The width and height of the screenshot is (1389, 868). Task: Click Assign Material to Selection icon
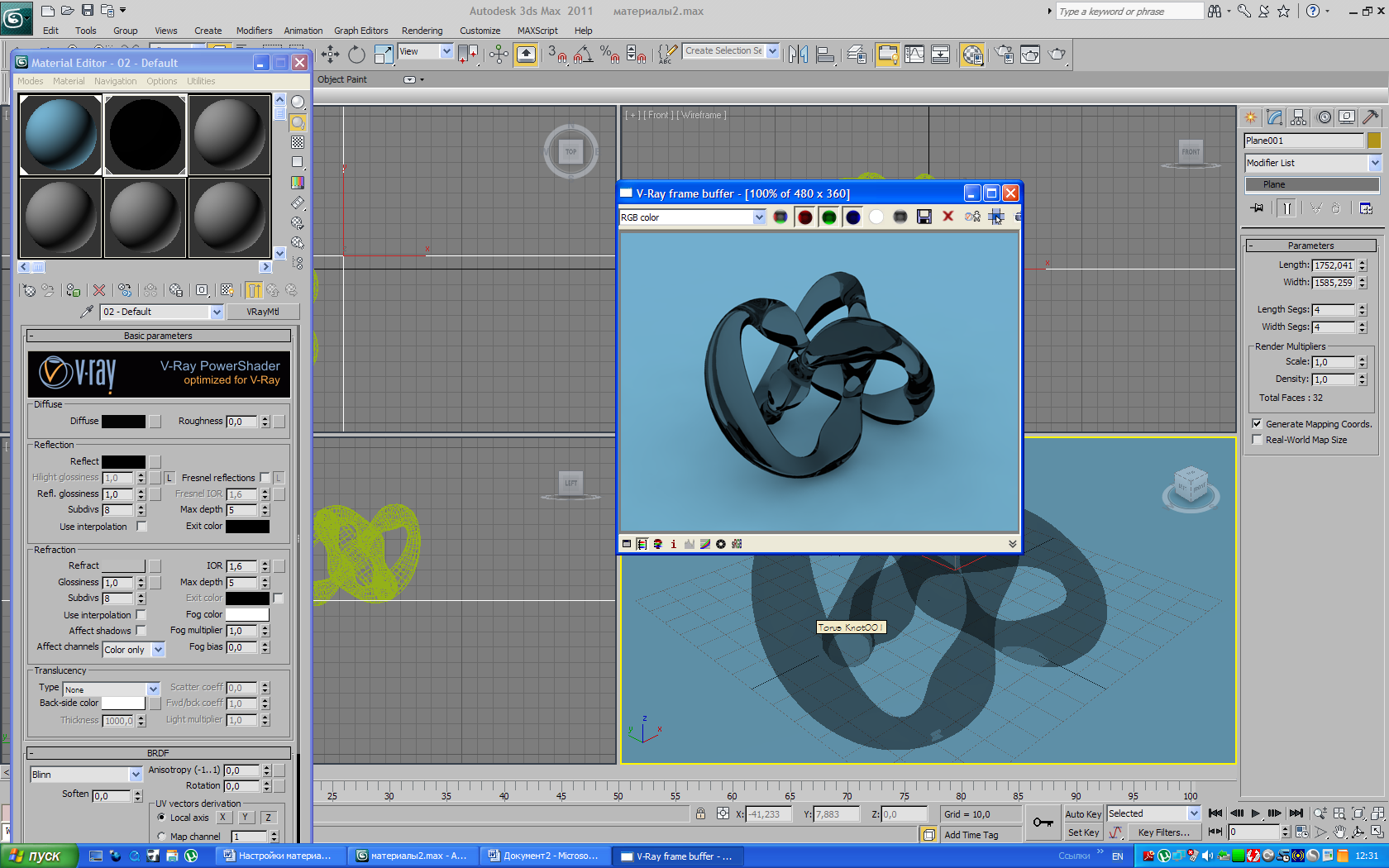pyautogui.click(x=74, y=290)
